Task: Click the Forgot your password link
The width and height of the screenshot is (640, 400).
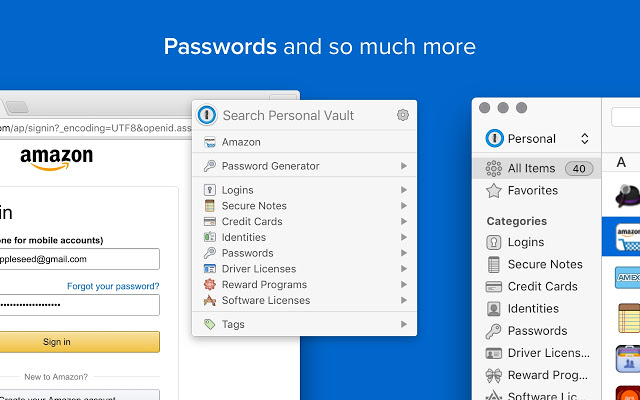Action: click(112, 286)
